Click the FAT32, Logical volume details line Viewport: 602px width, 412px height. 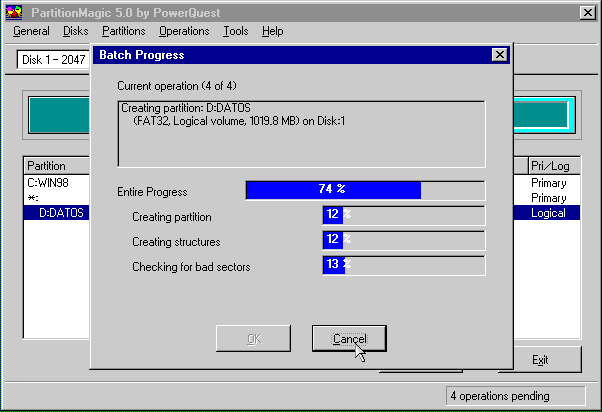239,121
